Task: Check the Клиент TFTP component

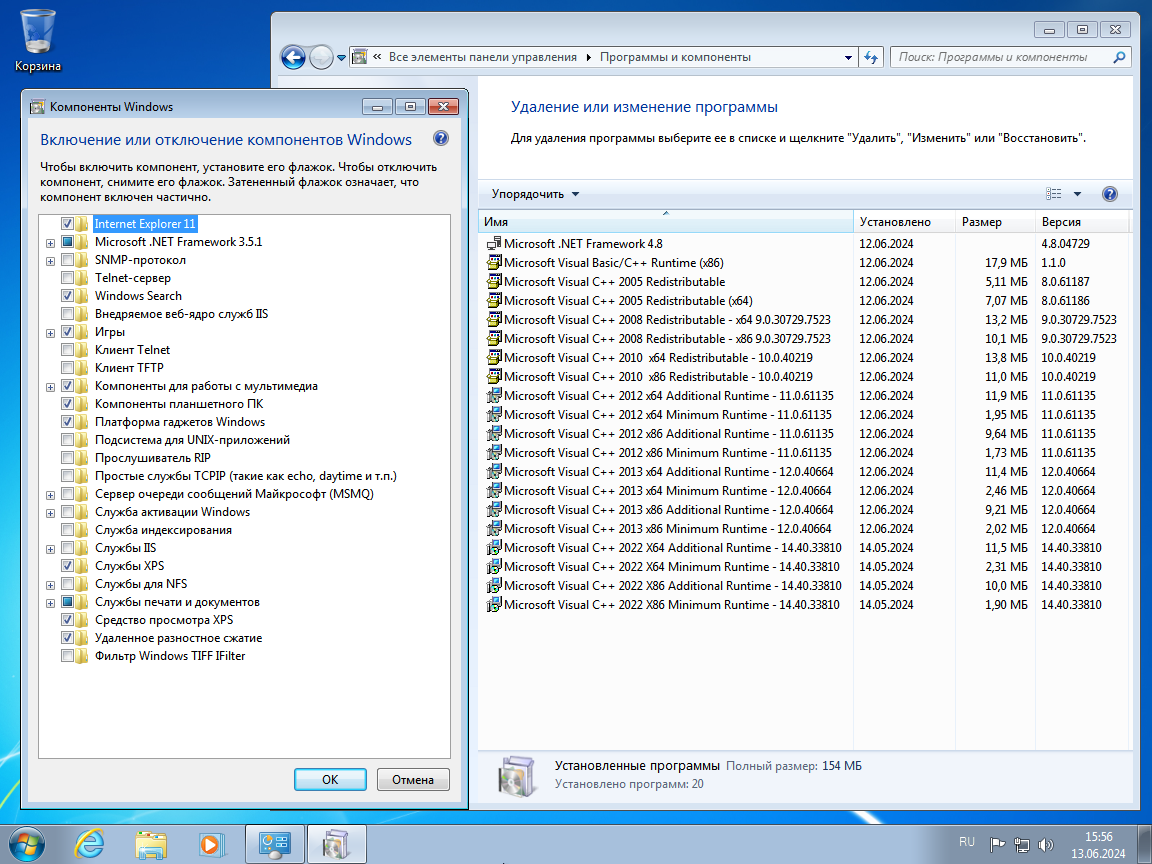Action: tap(68, 367)
